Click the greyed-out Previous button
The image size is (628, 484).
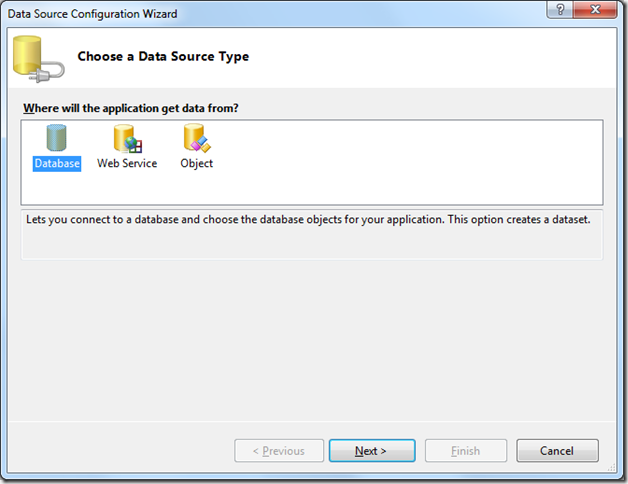tap(279, 451)
